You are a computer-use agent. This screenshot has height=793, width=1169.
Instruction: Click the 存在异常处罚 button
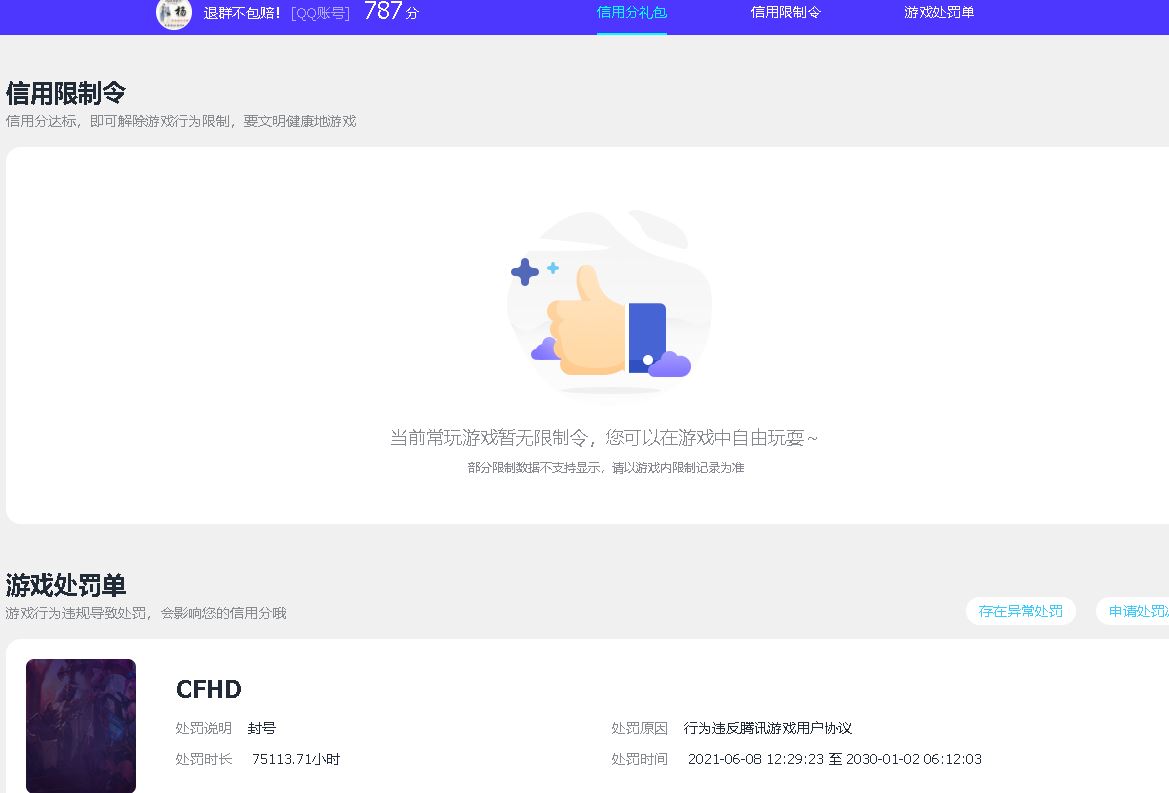coord(1021,611)
